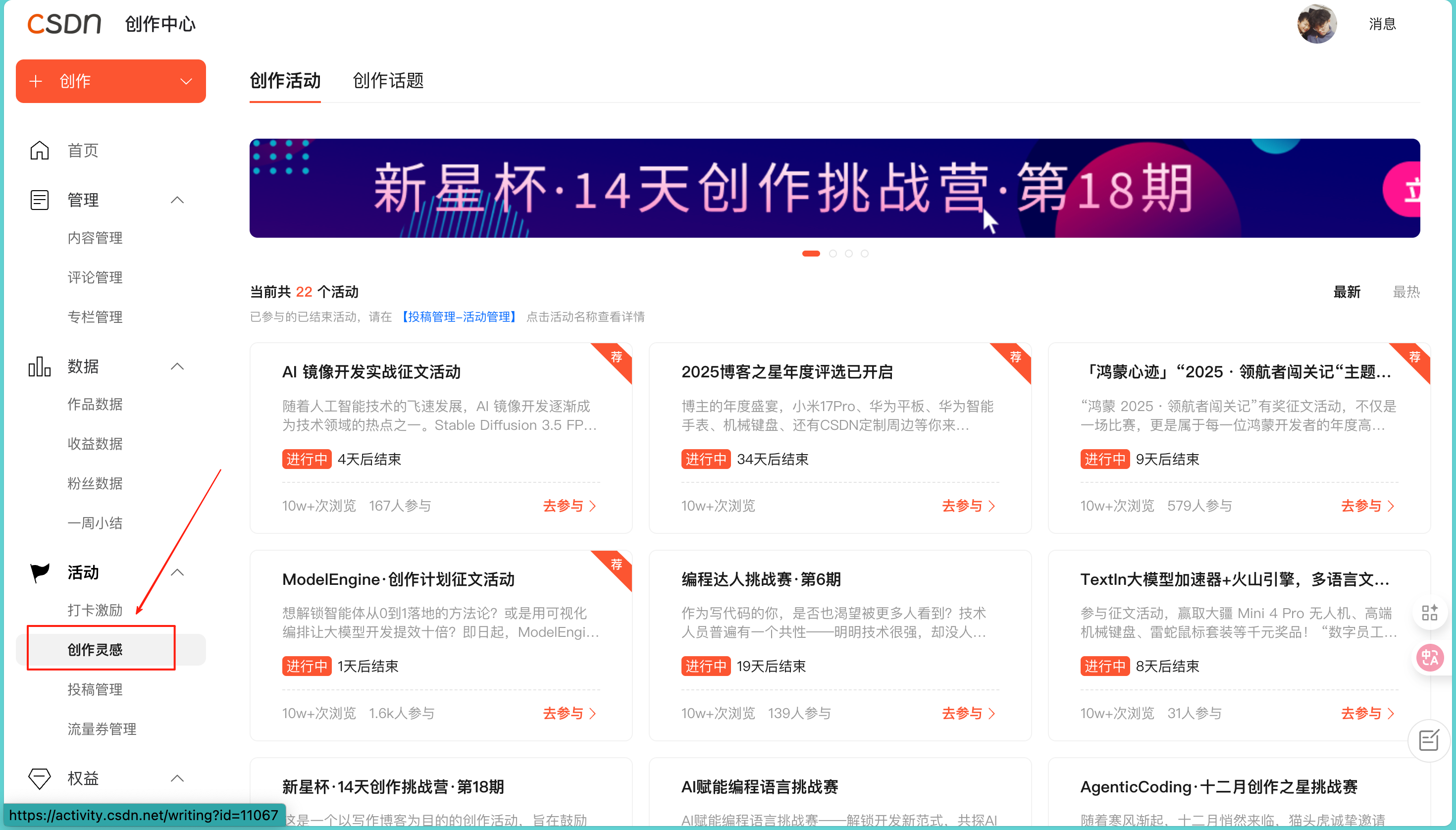Click the floating edit note icon
Image resolution: width=1456 pixels, height=830 pixels.
tap(1429, 740)
